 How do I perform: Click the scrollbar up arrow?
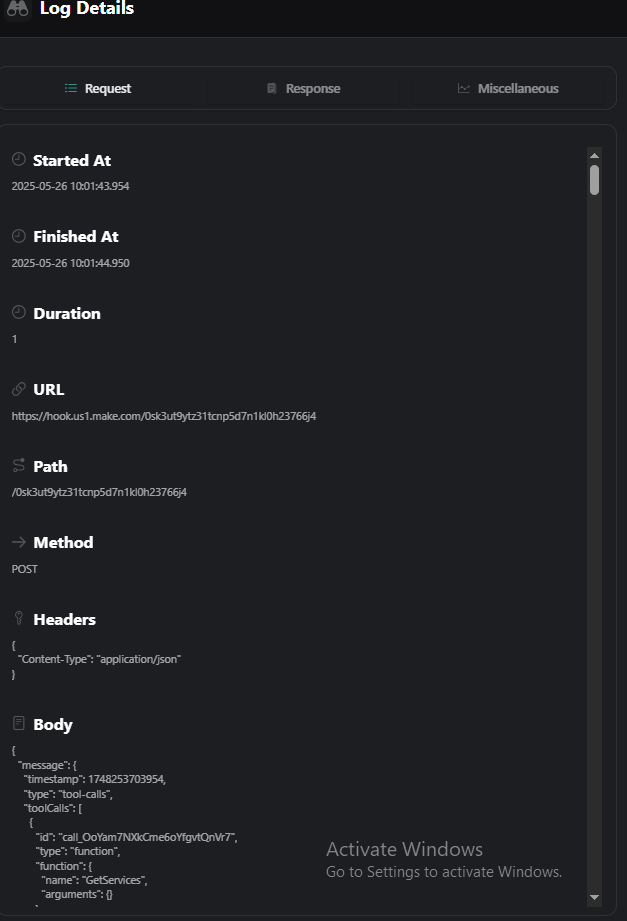594,155
